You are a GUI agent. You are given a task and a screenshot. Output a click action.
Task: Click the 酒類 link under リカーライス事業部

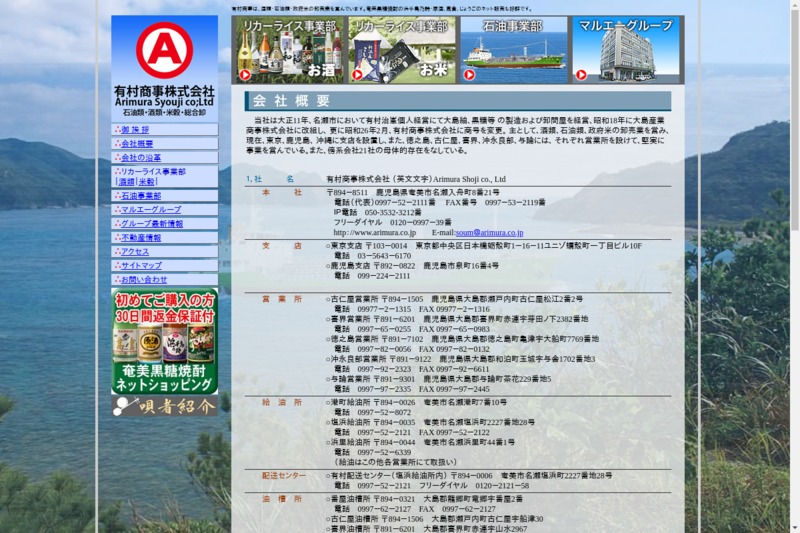tap(126, 182)
